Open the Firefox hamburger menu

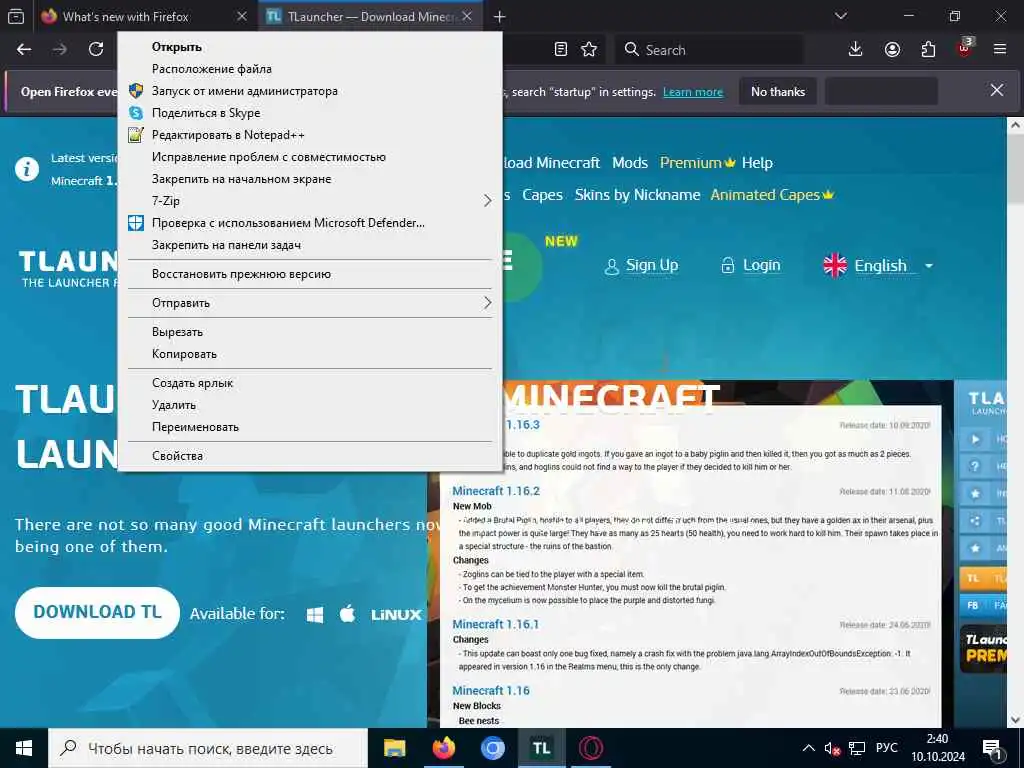[1000, 50]
